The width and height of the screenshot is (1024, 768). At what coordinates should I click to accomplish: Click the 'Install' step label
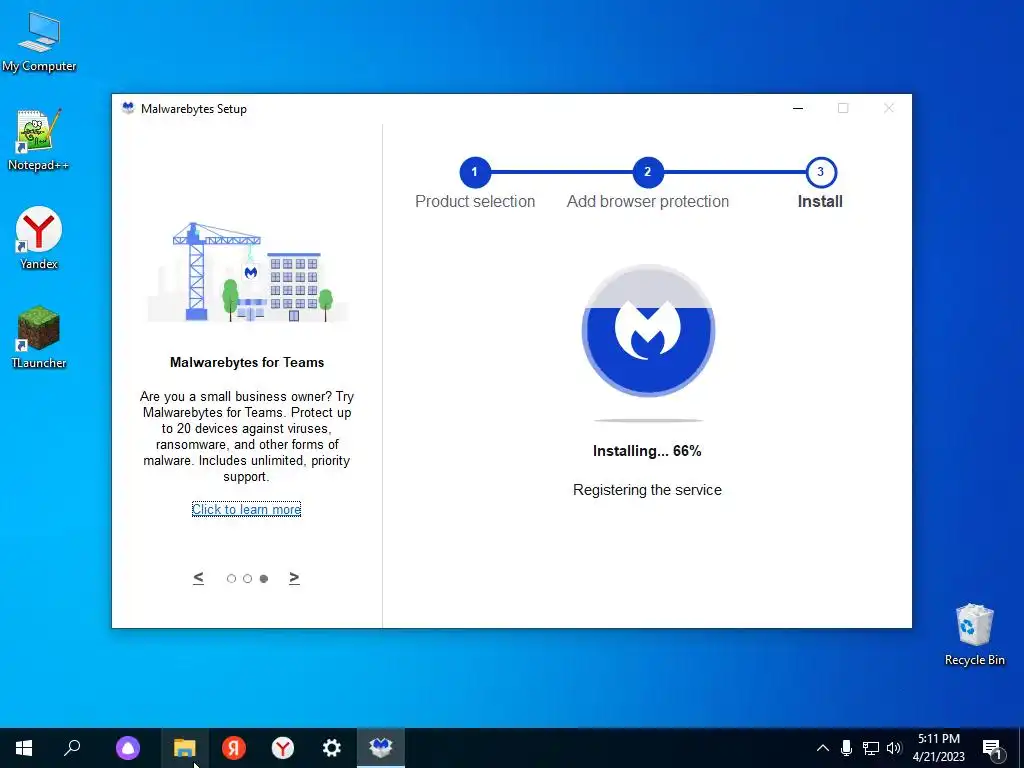(820, 202)
